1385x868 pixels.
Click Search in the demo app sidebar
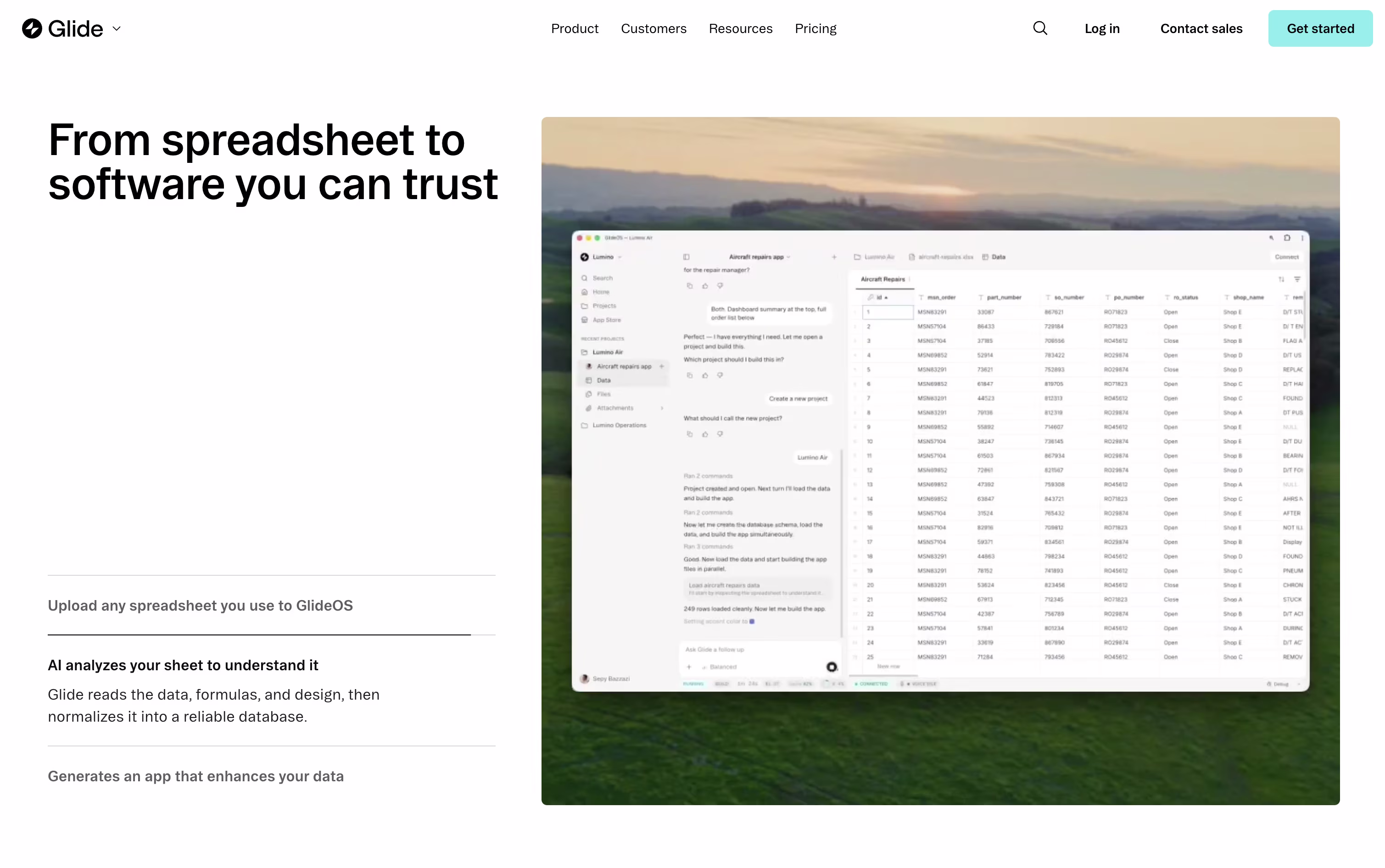click(x=597, y=278)
